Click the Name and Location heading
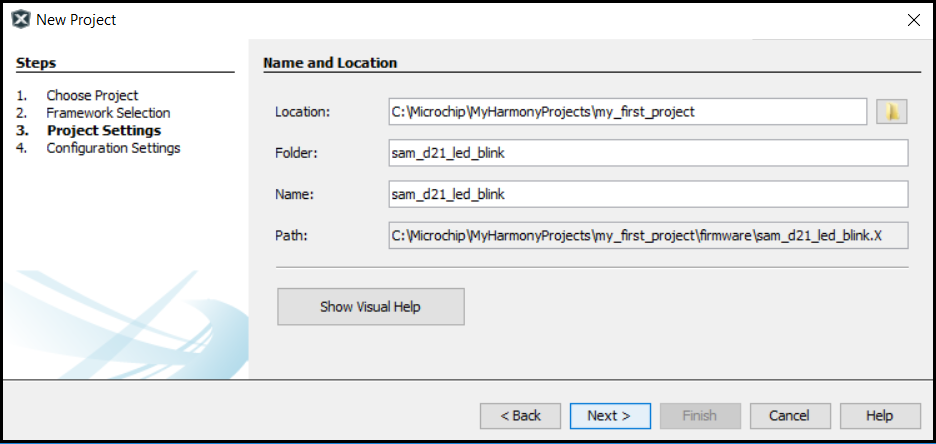Image resolution: width=936 pixels, height=444 pixels. (330, 63)
